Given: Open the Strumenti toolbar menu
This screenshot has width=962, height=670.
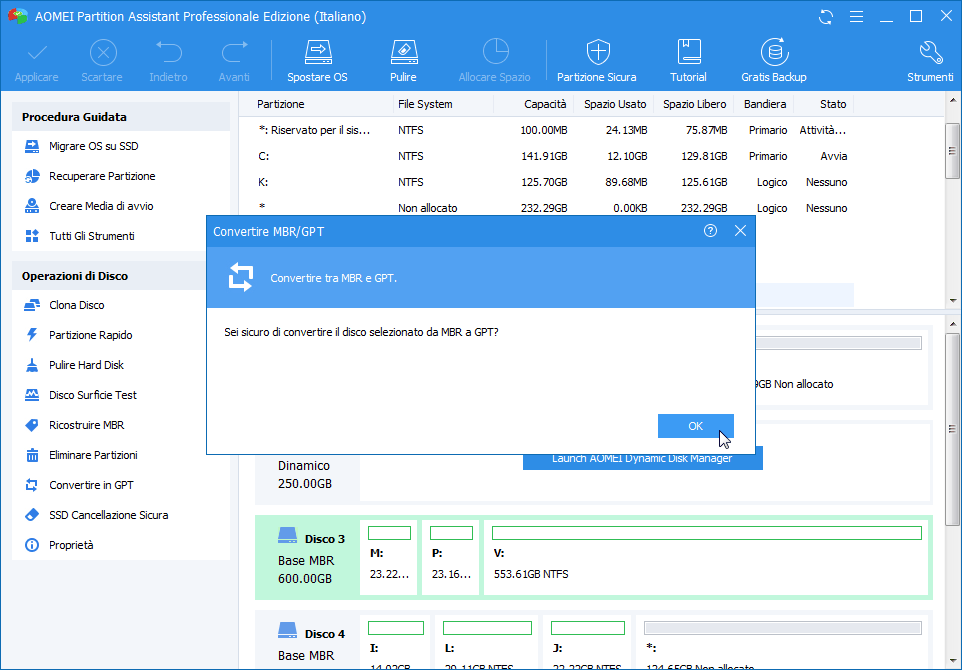Looking at the screenshot, I should 930,60.
